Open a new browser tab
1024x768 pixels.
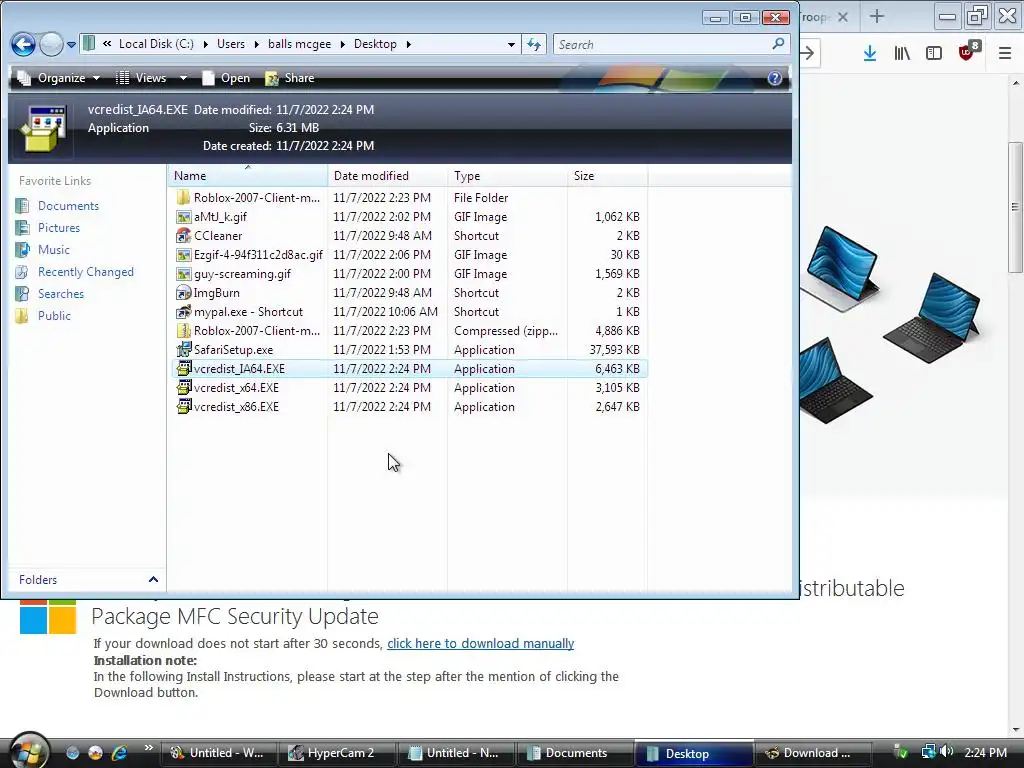(877, 17)
